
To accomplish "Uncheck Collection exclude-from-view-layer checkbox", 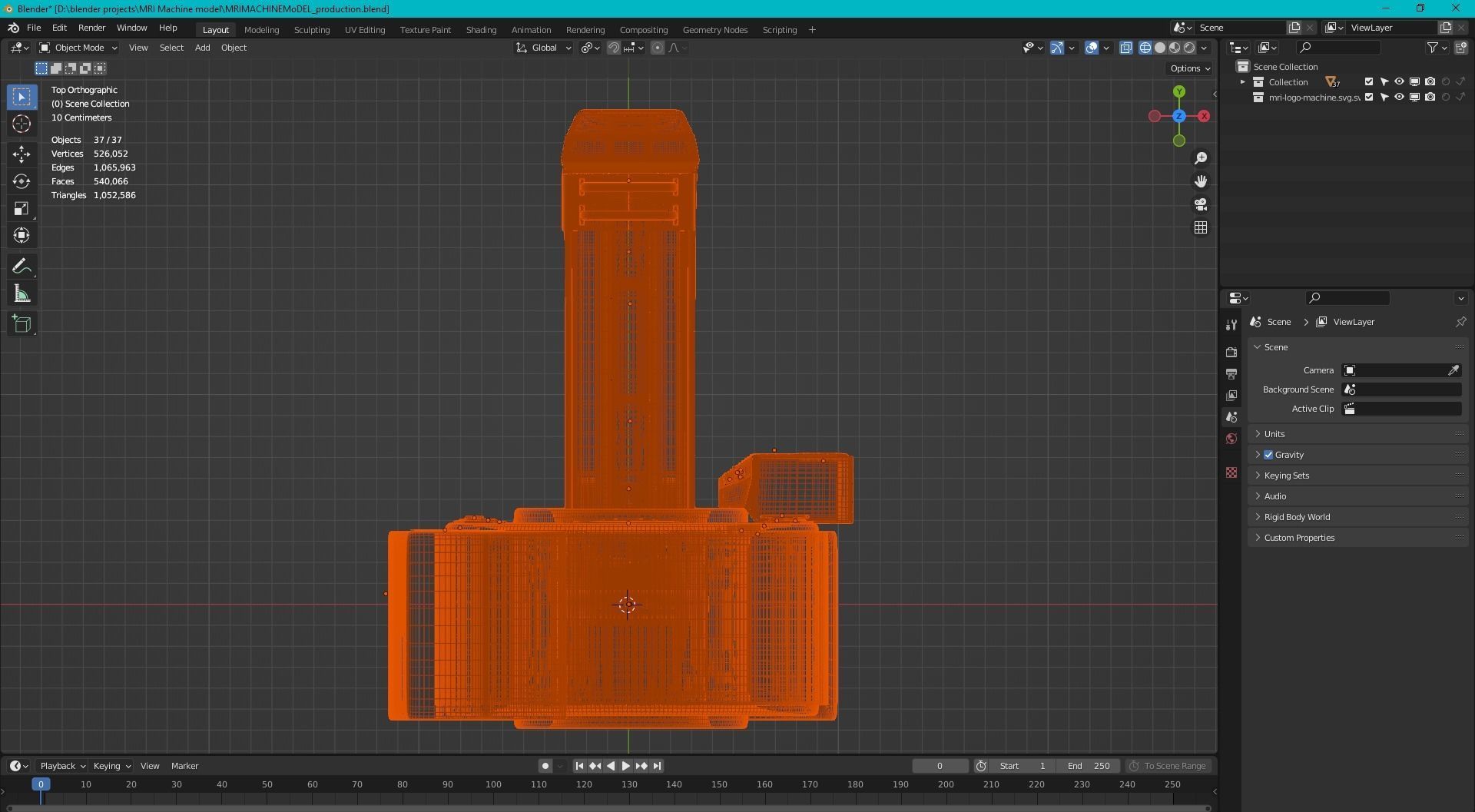I will pyautogui.click(x=1368, y=82).
